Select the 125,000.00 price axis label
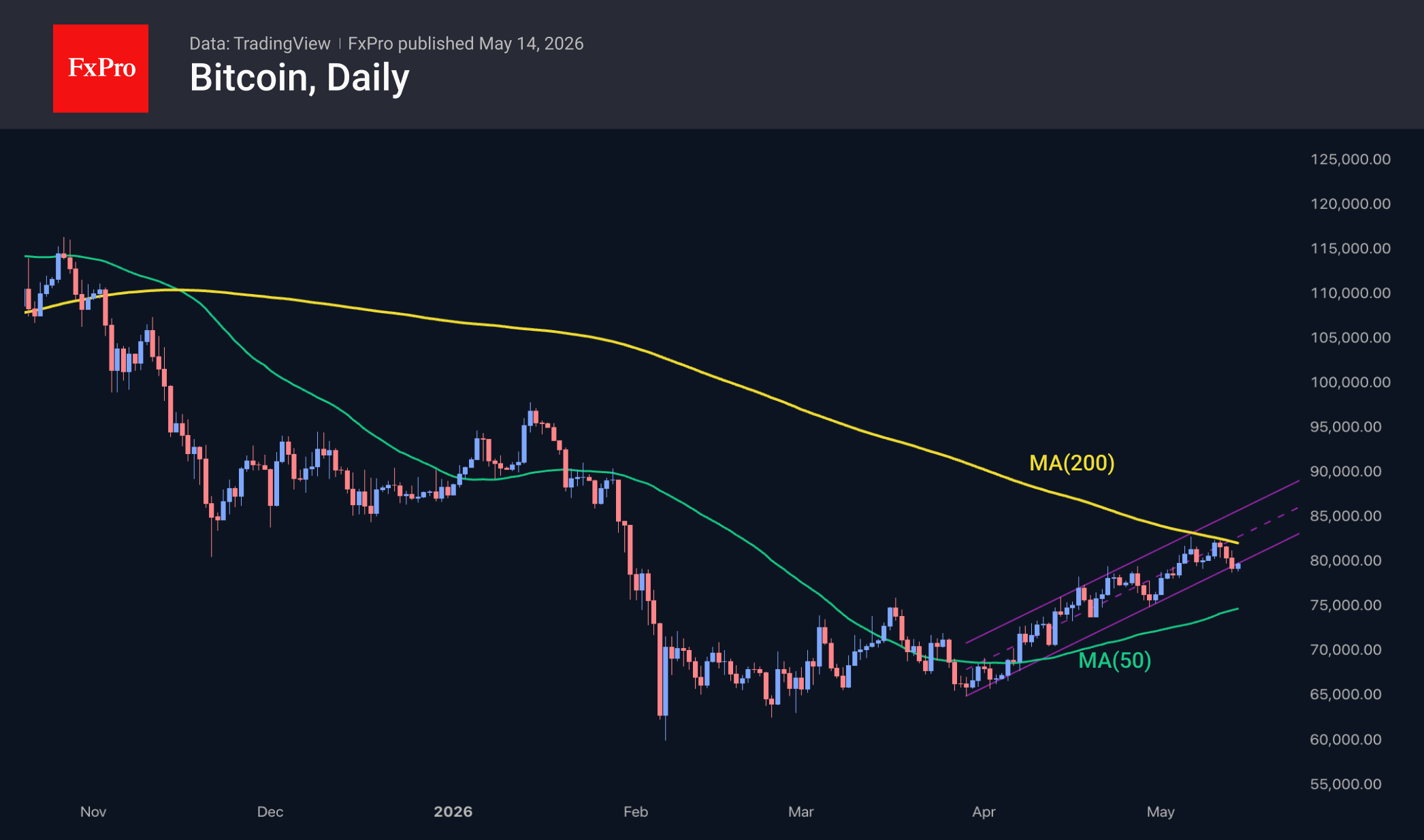This screenshot has height=840, width=1424. coord(1350,159)
